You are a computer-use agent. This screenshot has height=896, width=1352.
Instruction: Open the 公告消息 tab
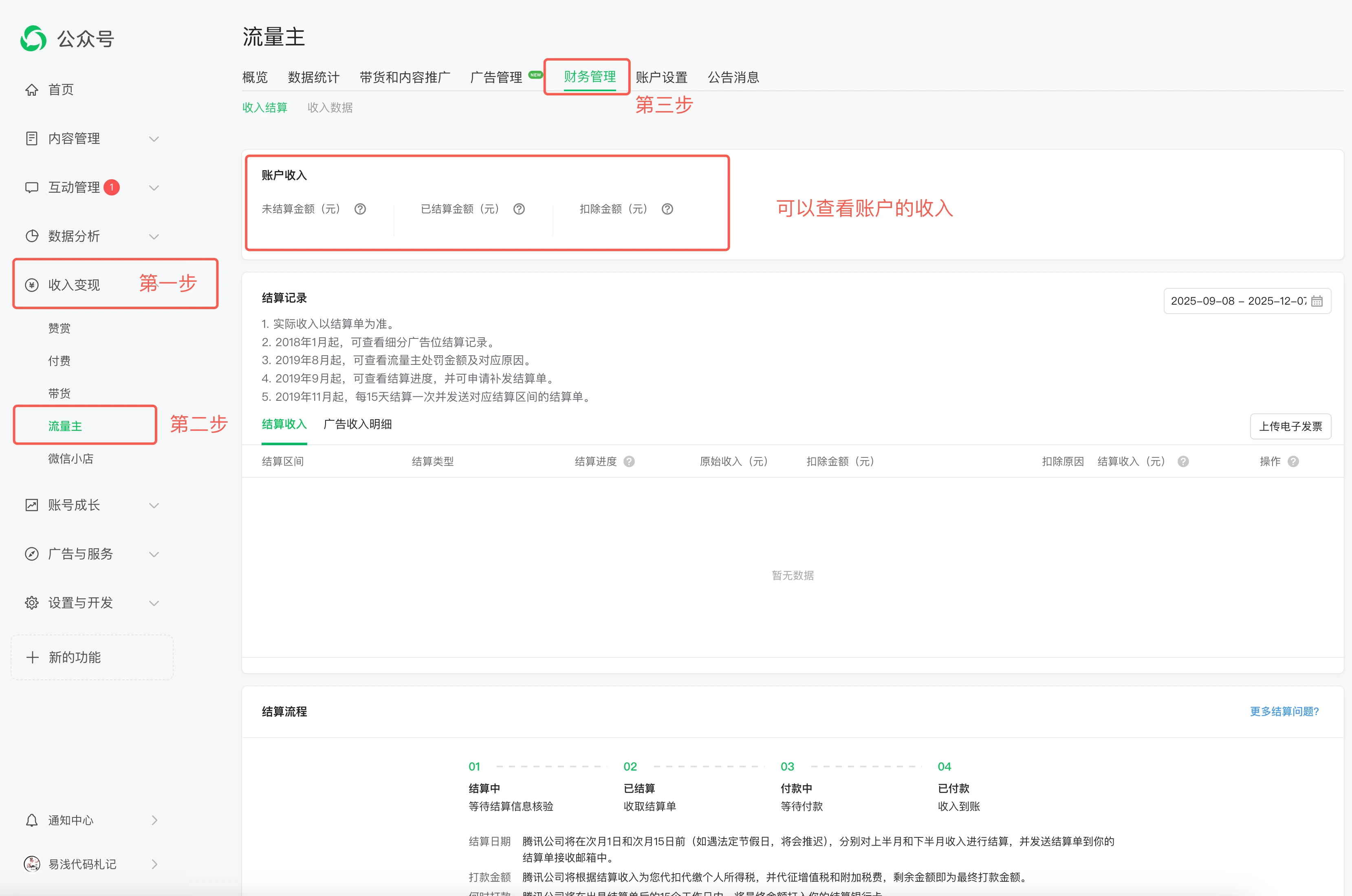(733, 77)
